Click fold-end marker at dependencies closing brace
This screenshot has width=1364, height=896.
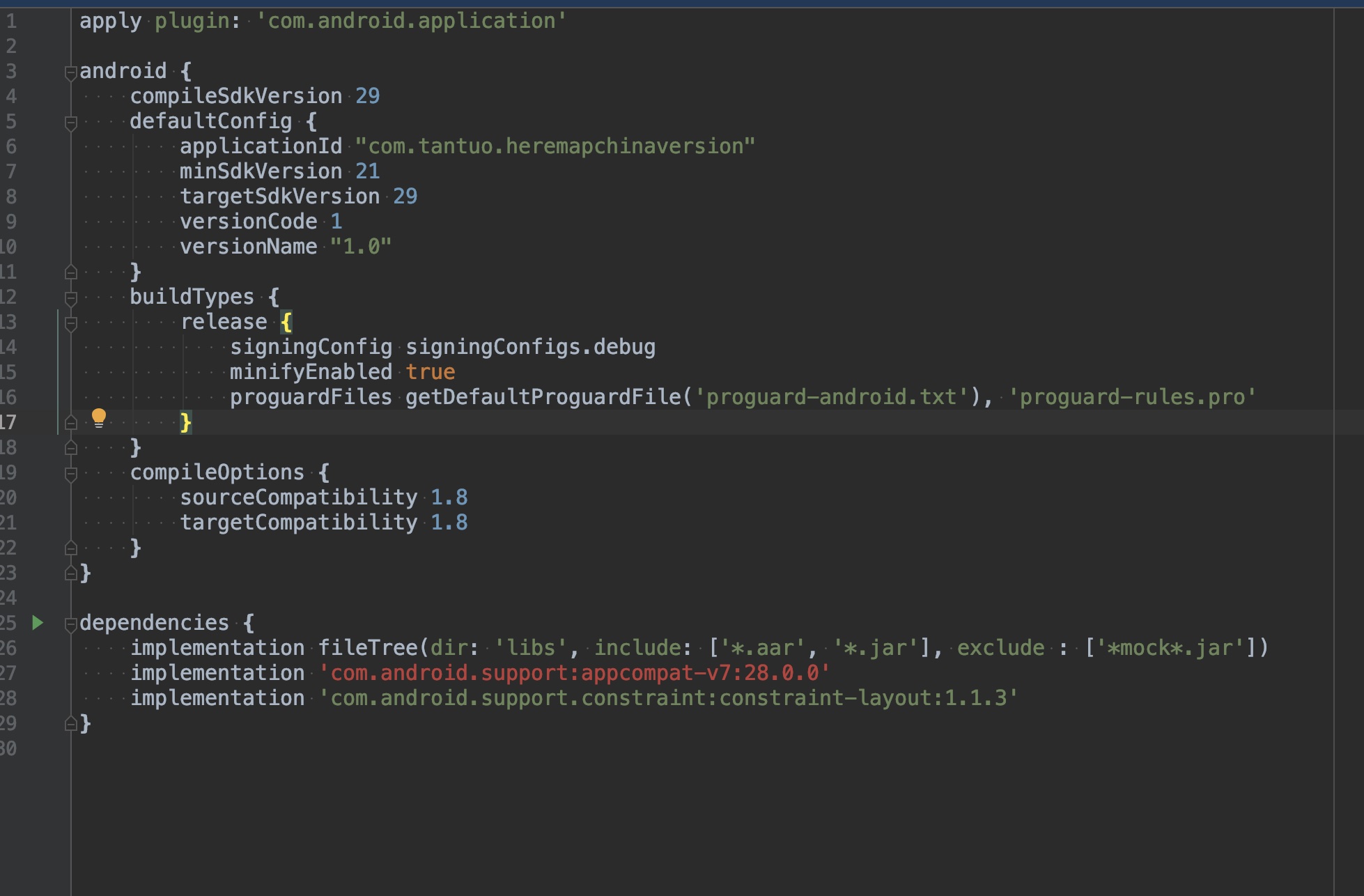pyautogui.click(x=70, y=724)
